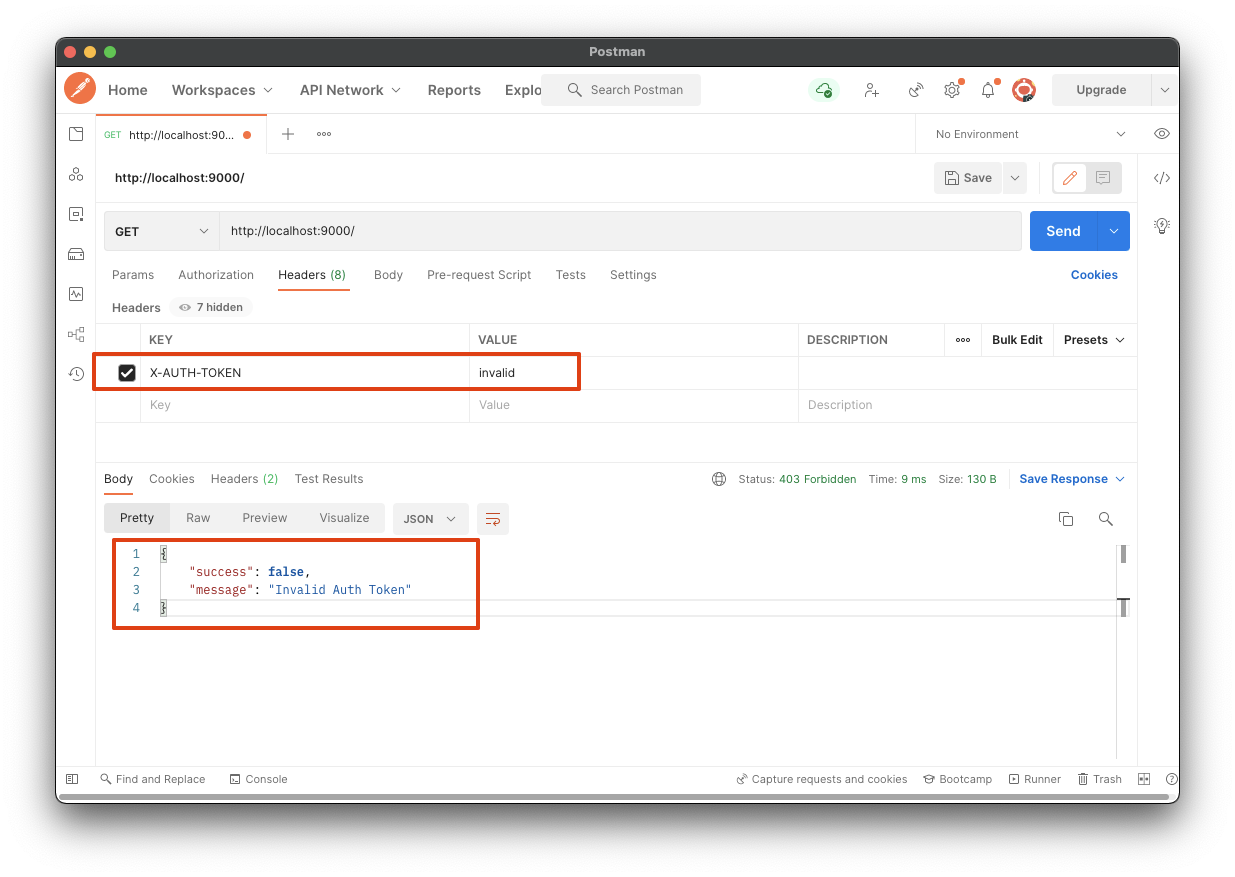Viewport: 1235px width, 877px height.
Task: Open tab options three dots
Action: tap(324, 134)
